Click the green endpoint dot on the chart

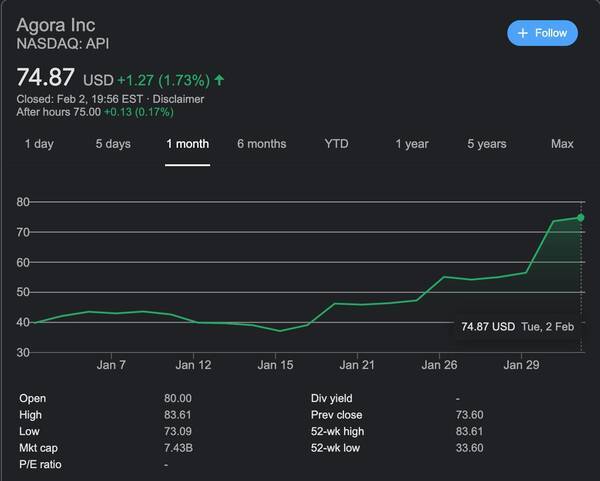(580, 217)
